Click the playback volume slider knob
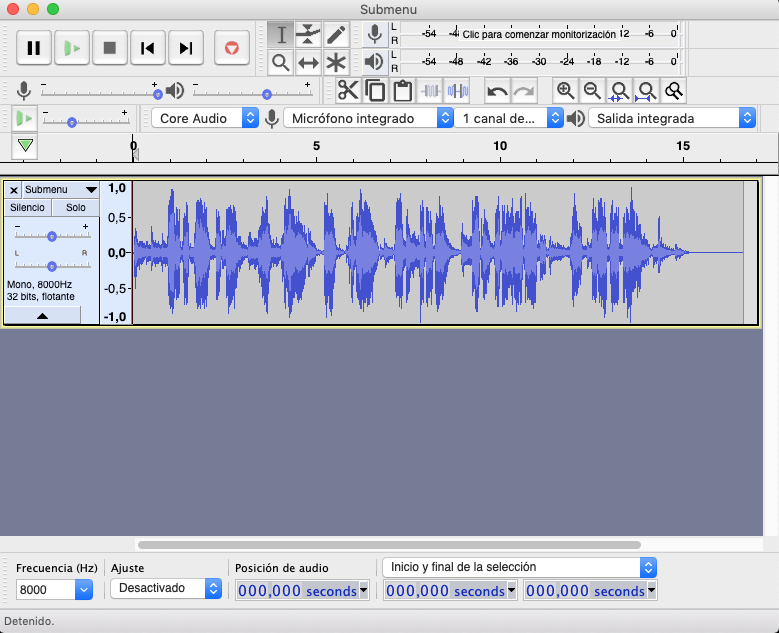The width and height of the screenshot is (779, 633). [267, 94]
